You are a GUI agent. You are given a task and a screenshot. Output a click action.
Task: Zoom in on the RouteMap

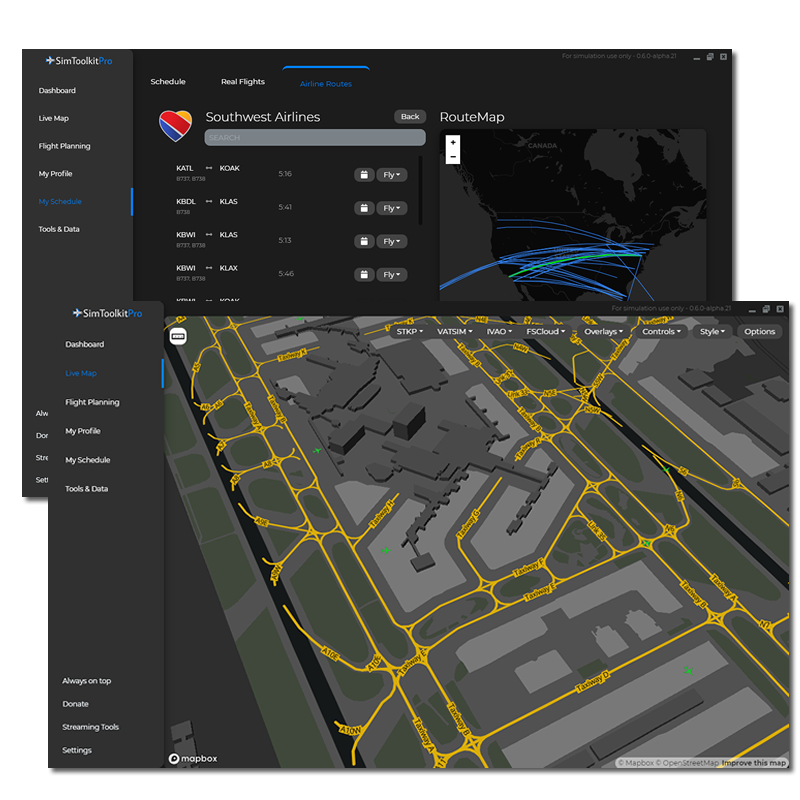453,142
